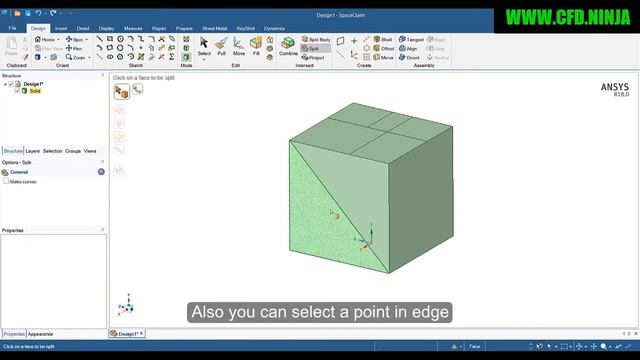Select the Rectangle sketch tool

[x=110, y=39]
